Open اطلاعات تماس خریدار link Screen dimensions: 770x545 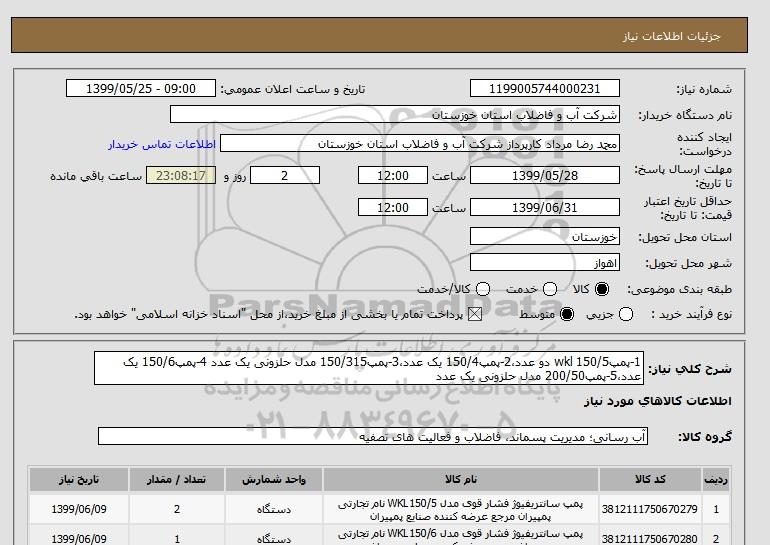[162, 144]
